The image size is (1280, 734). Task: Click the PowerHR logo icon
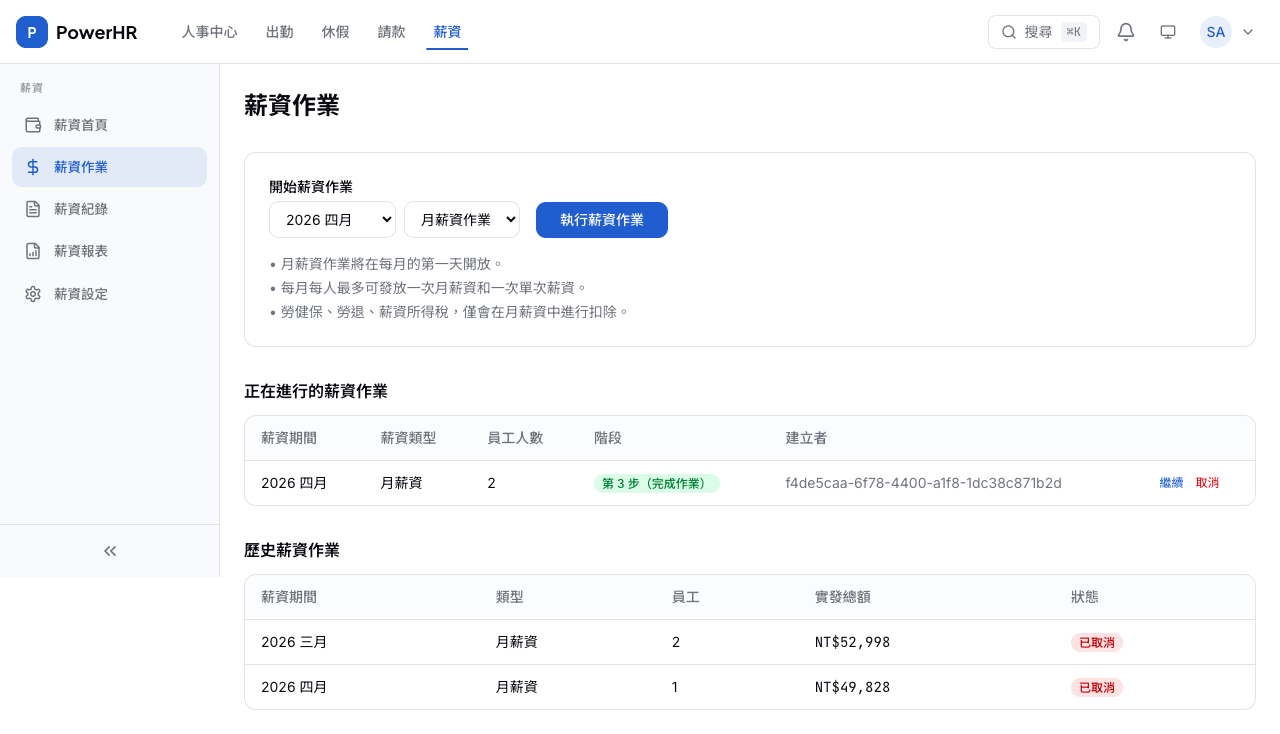pyautogui.click(x=32, y=32)
